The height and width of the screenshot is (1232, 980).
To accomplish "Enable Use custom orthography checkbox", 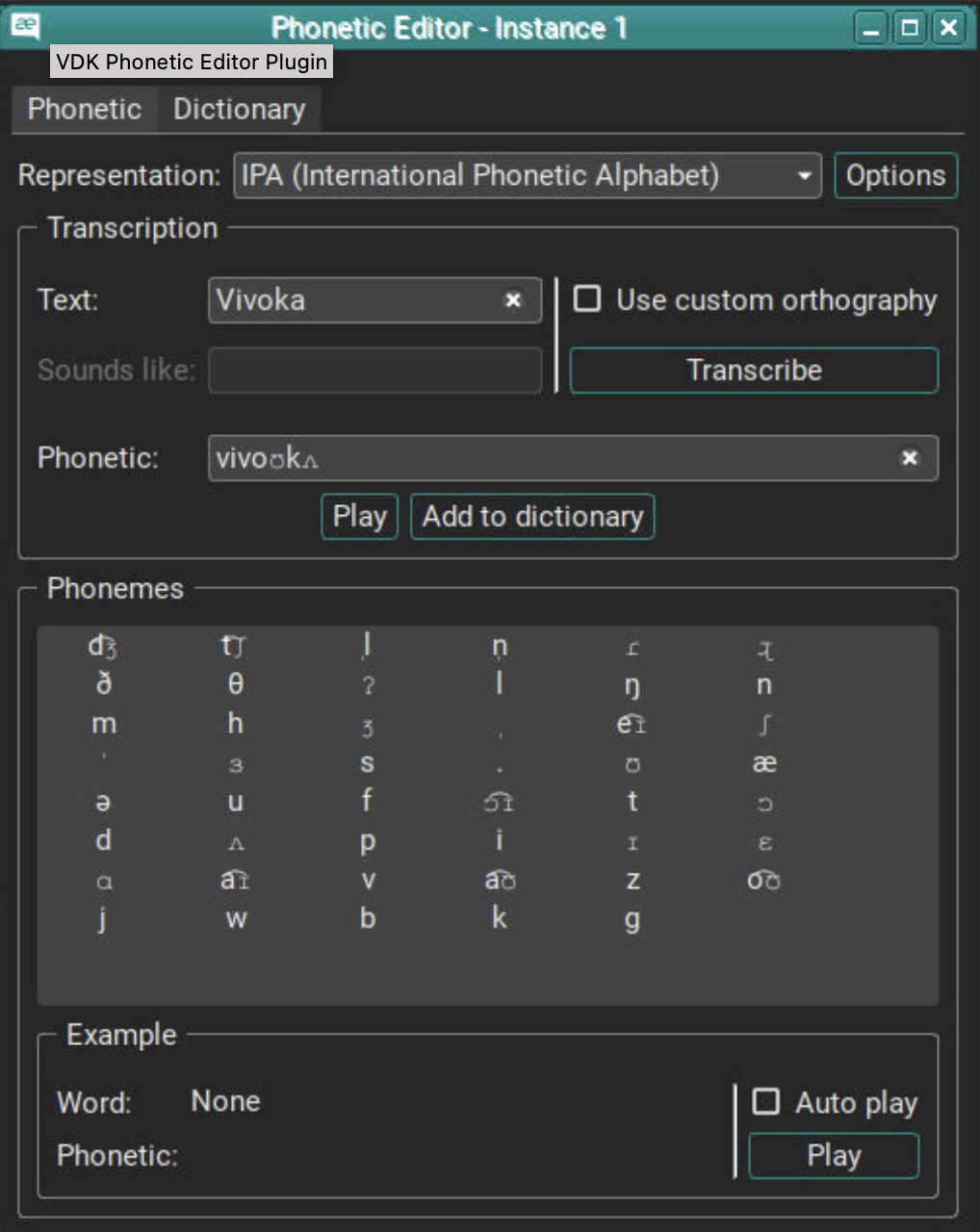I will 587,298.
